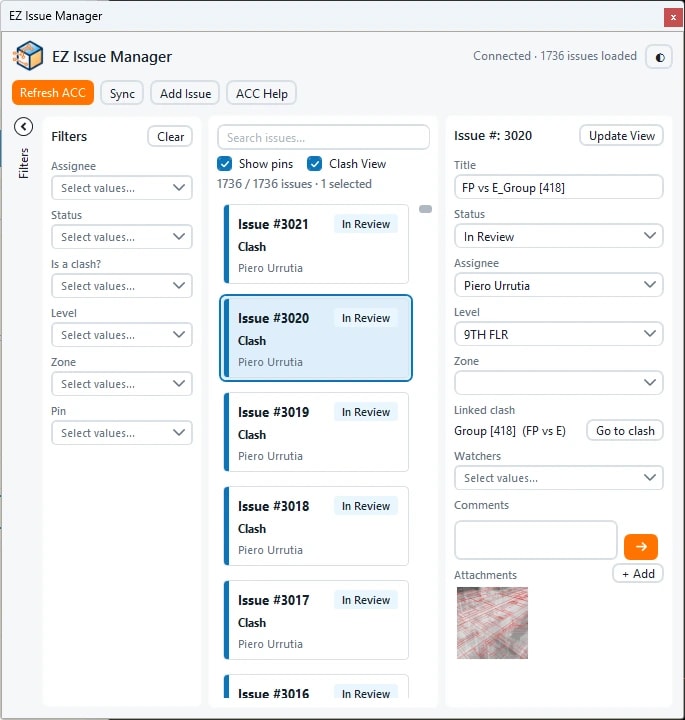Disable the Clash View checkbox

pyautogui.click(x=314, y=164)
